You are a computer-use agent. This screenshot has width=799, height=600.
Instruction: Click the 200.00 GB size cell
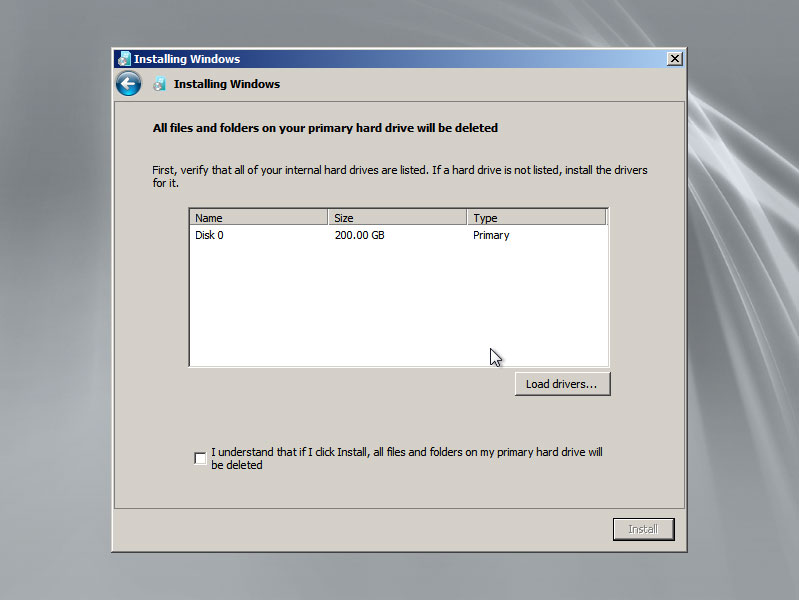[360, 235]
